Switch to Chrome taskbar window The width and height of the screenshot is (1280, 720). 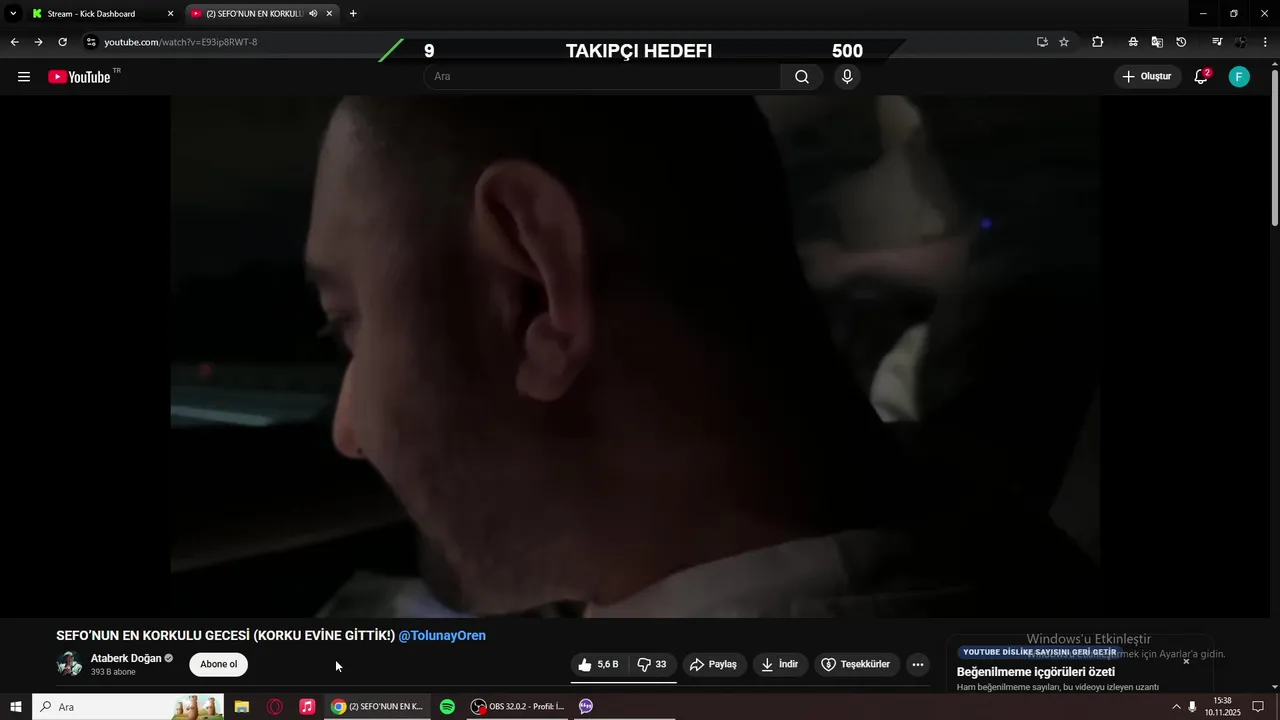pos(378,706)
